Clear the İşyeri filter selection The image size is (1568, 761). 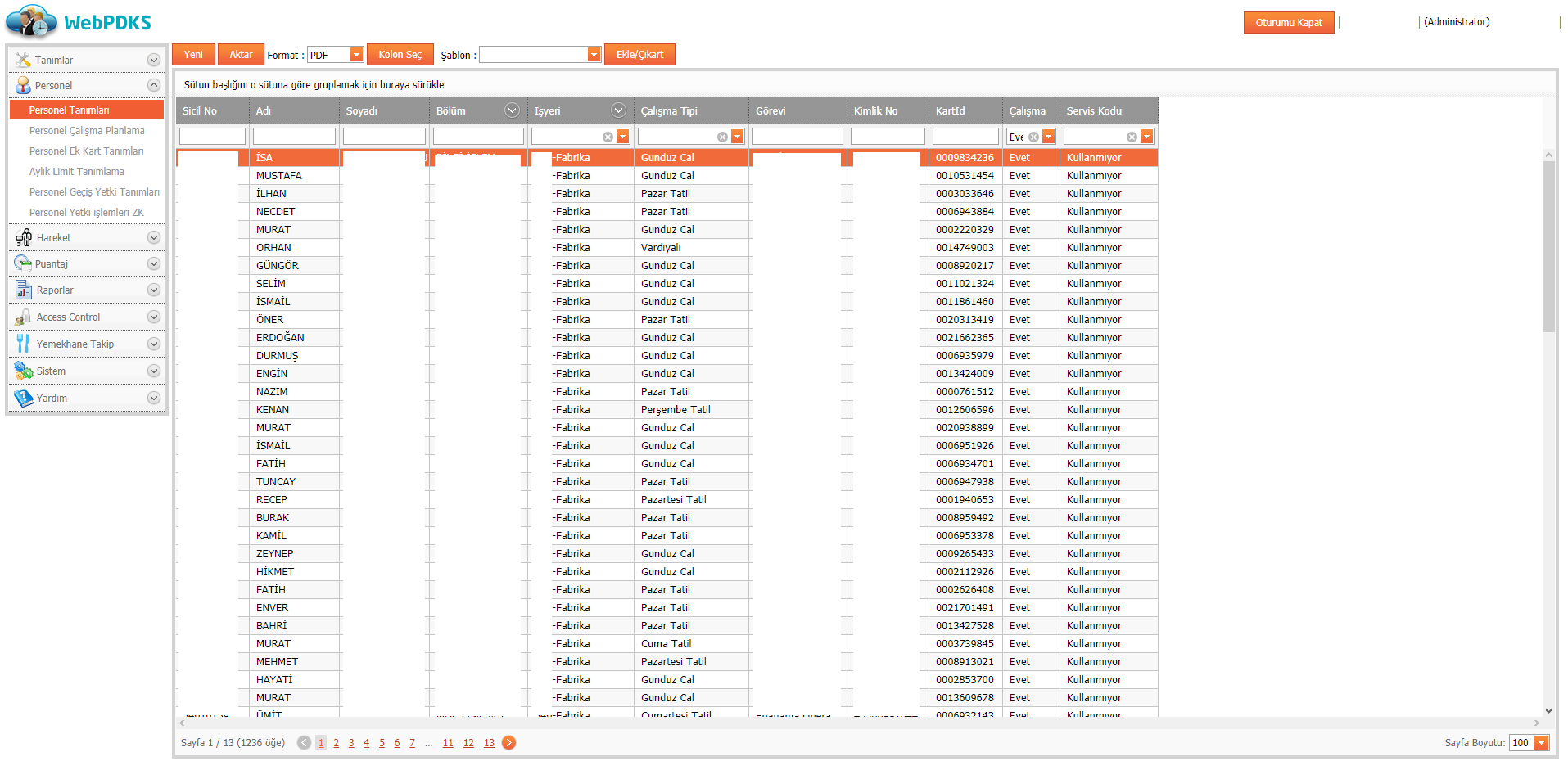coord(608,137)
